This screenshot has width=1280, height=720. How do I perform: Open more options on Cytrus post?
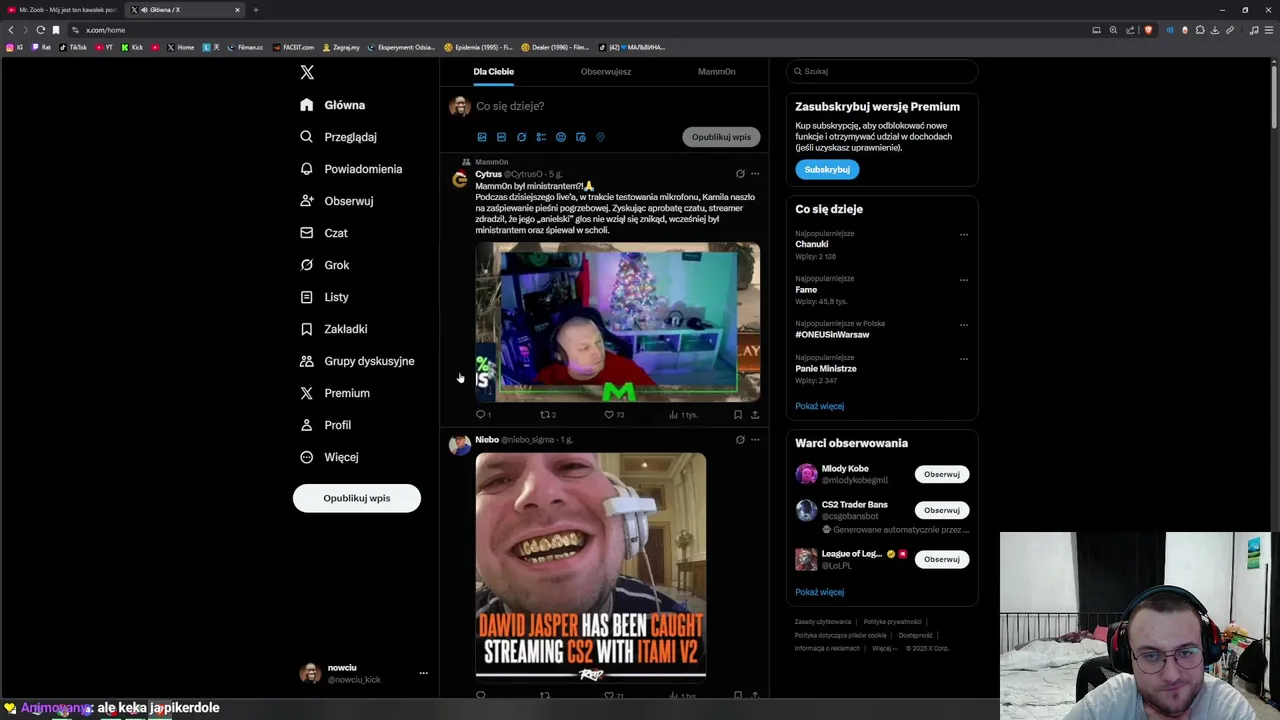point(755,174)
